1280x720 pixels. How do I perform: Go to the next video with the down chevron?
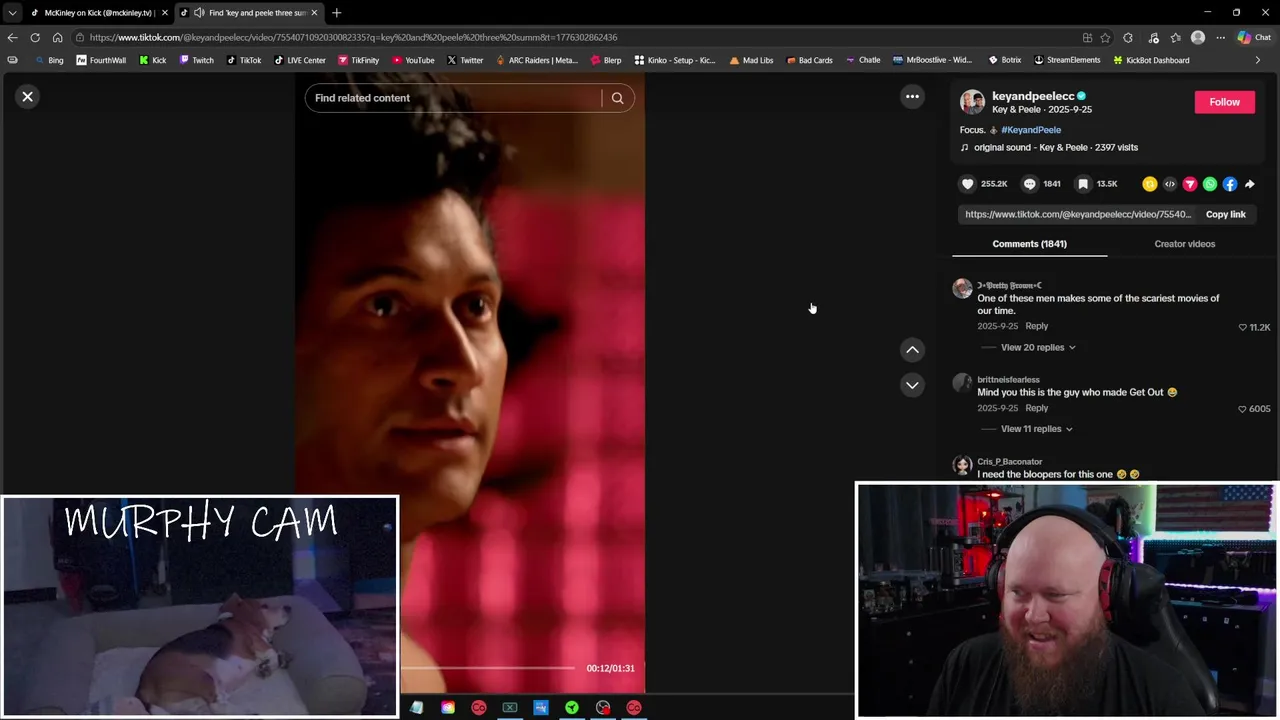912,385
